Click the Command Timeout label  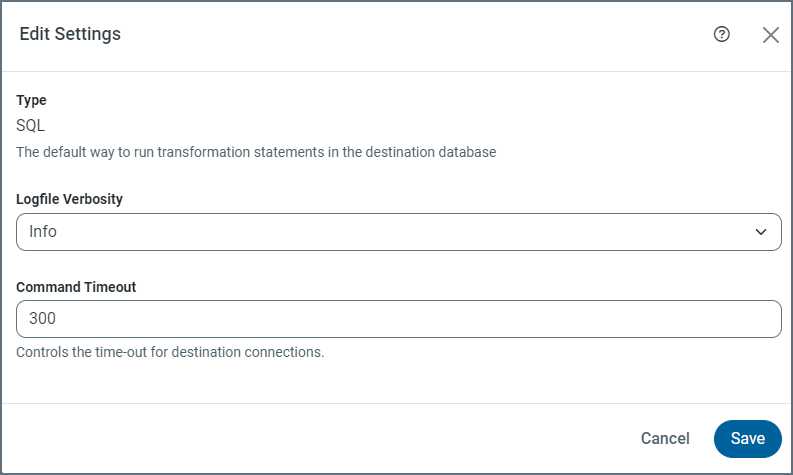pos(76,287)
